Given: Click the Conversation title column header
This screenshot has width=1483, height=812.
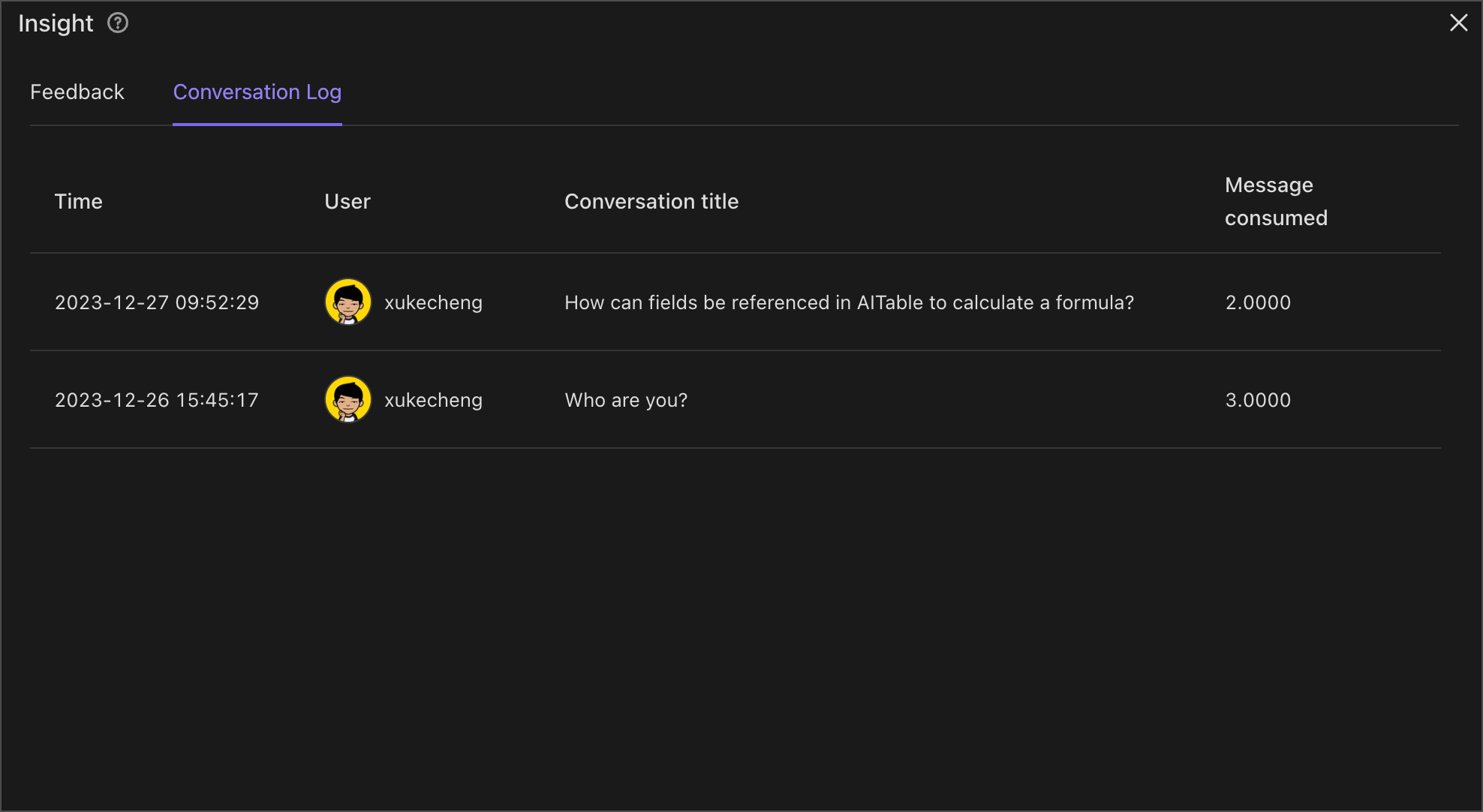Looking at the screenshot, I should (651, 201).
